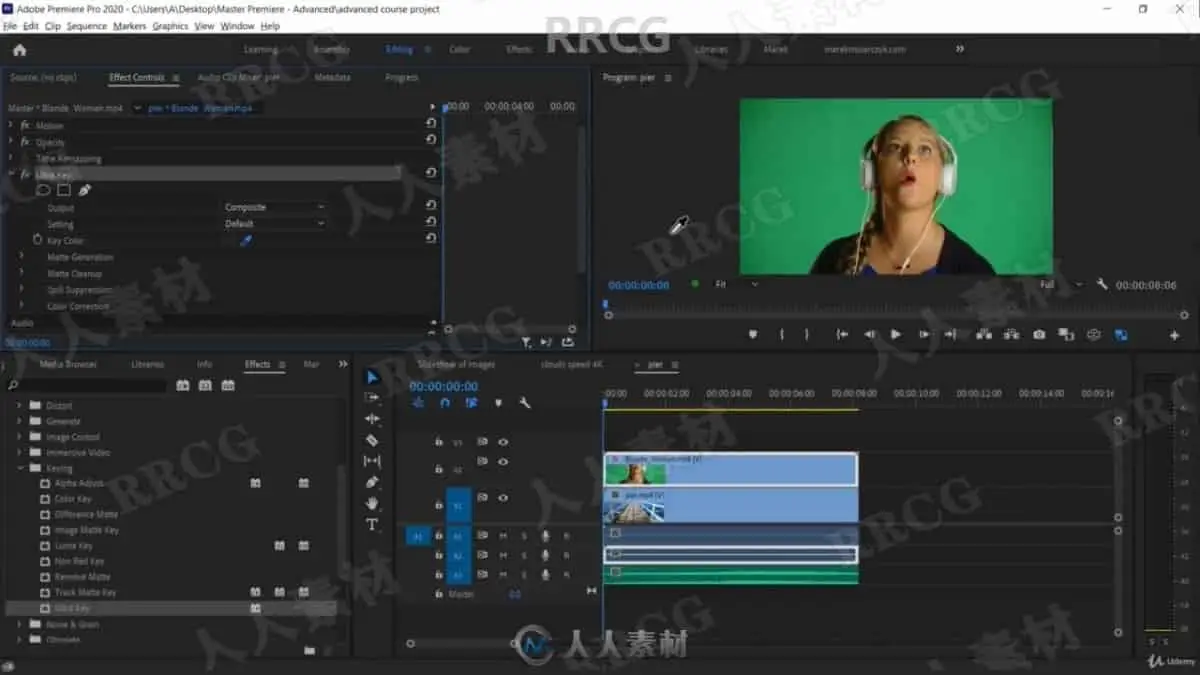This screenshot has width=1200, height=675.
Task: Filter YUV effects in Effects panel
Action: pyautogui.click(x=228, y=385)
